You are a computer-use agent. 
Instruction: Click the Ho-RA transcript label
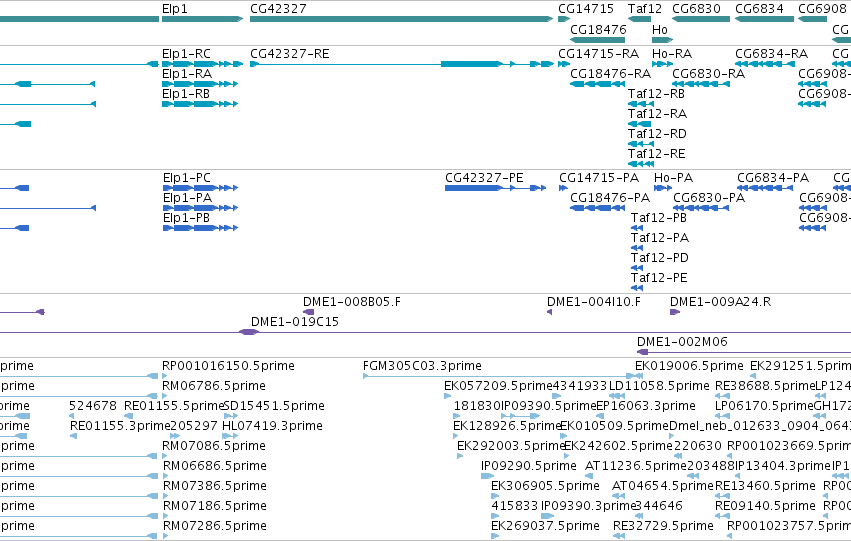pyautogui.click(x=672, y=54)
